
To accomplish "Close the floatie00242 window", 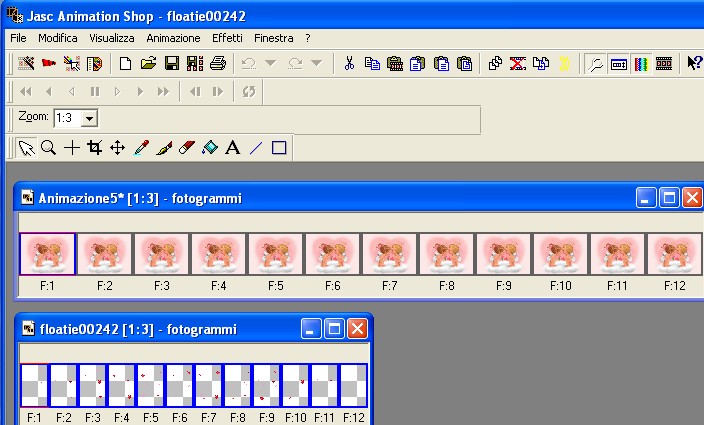I will tap(357, 329).
